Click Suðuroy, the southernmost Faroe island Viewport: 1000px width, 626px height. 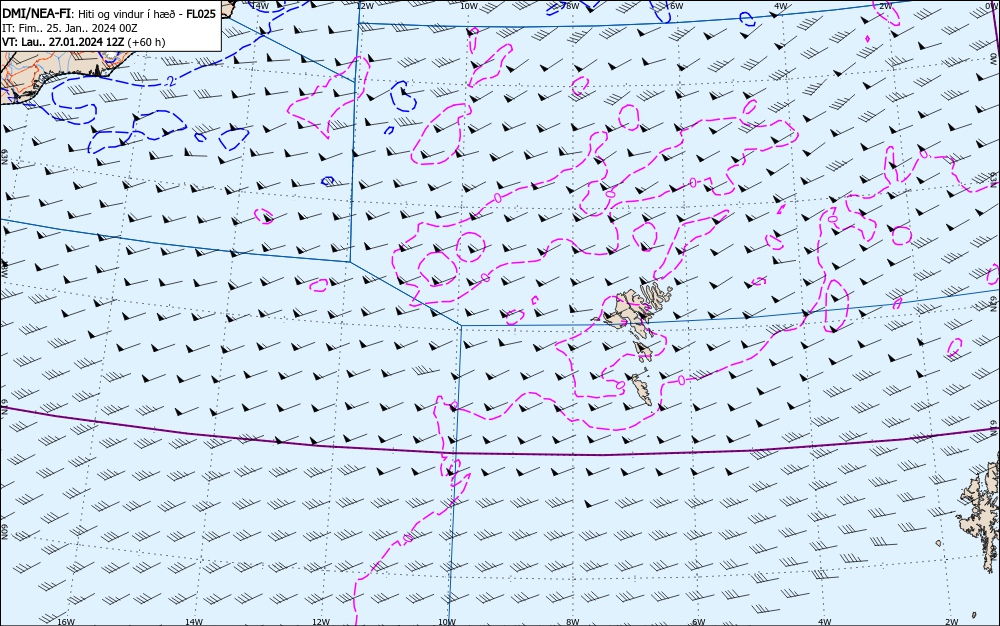[642, 388]
